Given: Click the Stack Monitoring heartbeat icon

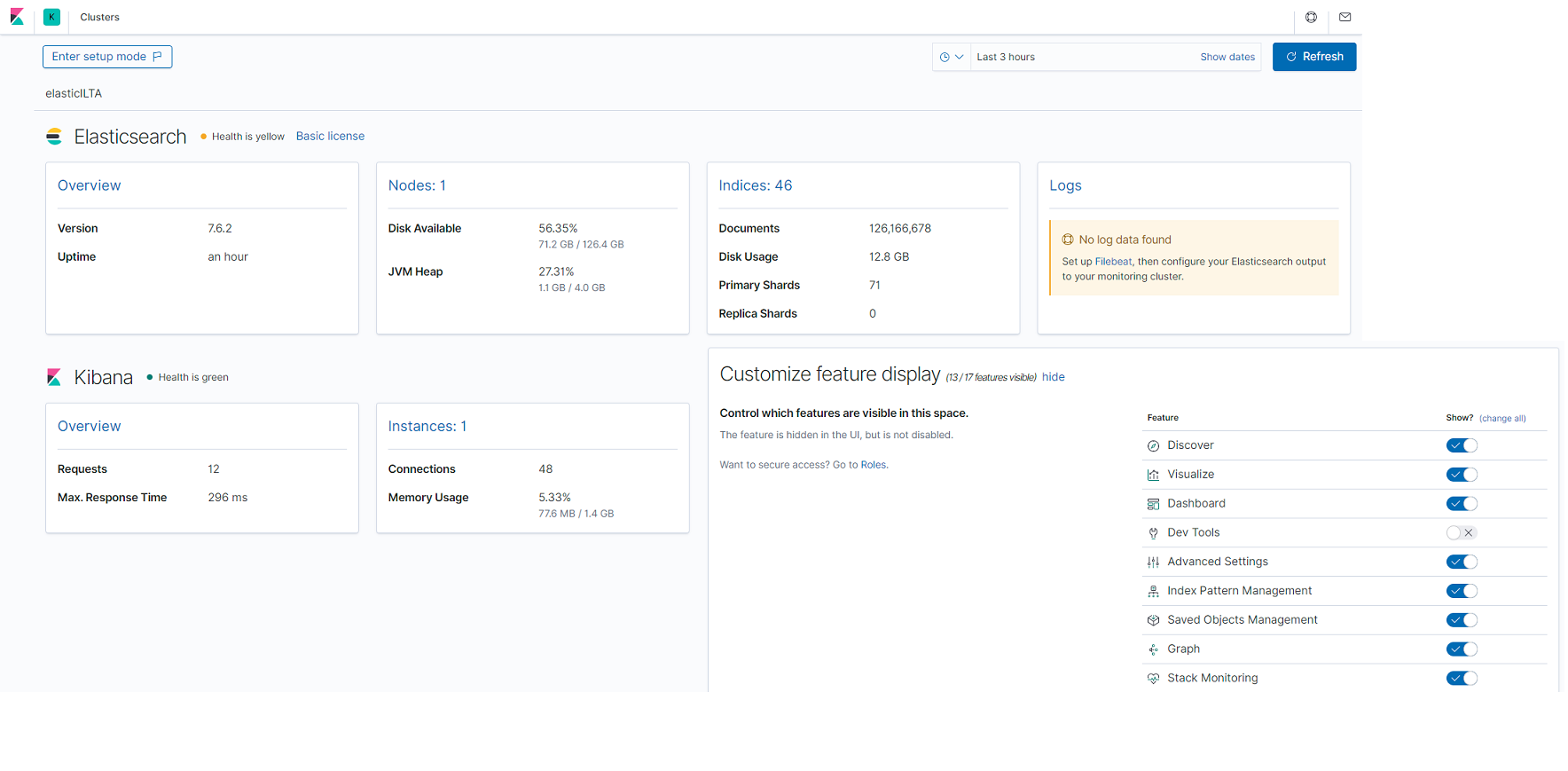Looking at the screenshot, I should (1153, 679).
